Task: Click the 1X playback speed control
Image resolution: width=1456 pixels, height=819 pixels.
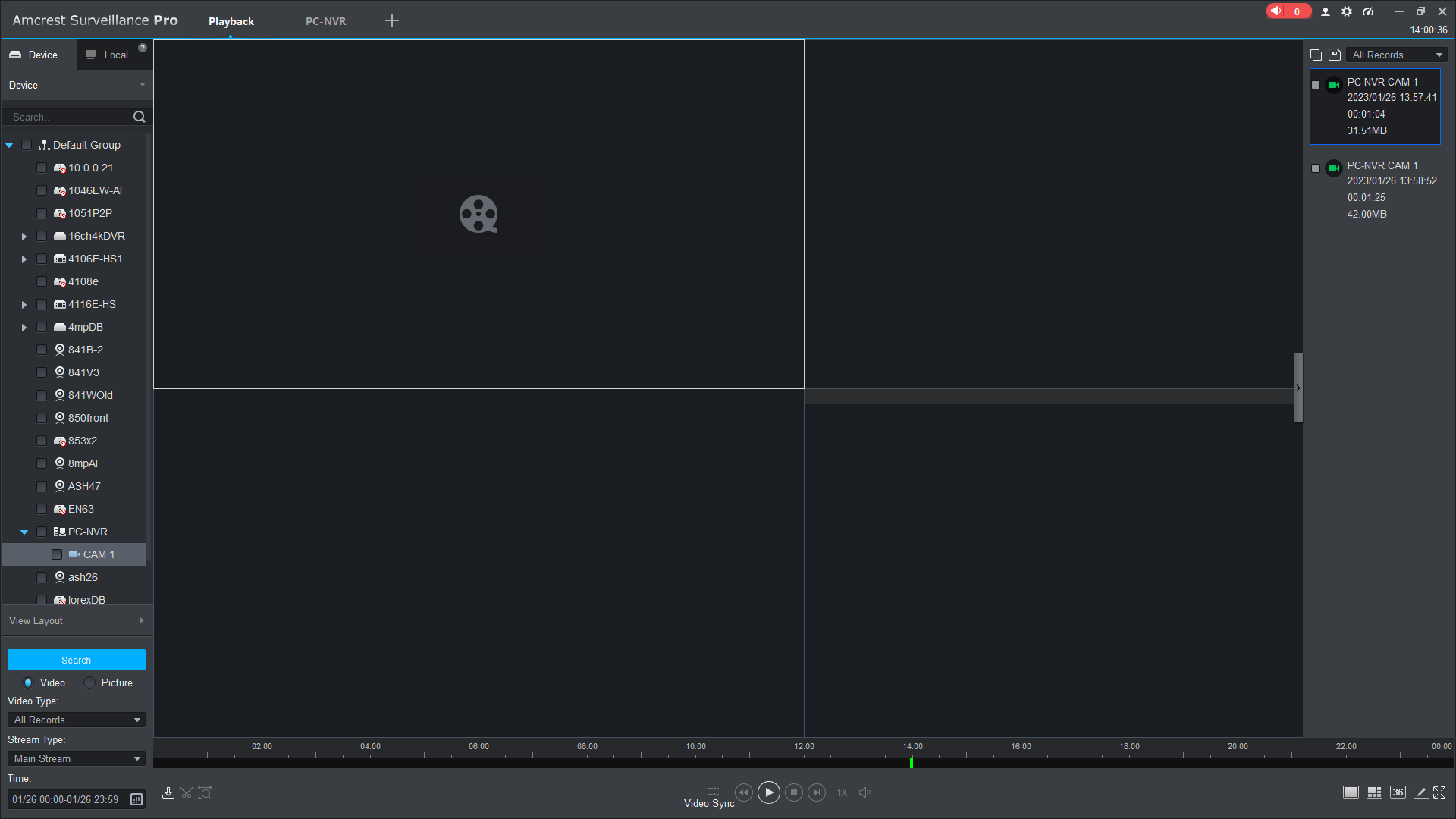Action: [x=842, y=792]
